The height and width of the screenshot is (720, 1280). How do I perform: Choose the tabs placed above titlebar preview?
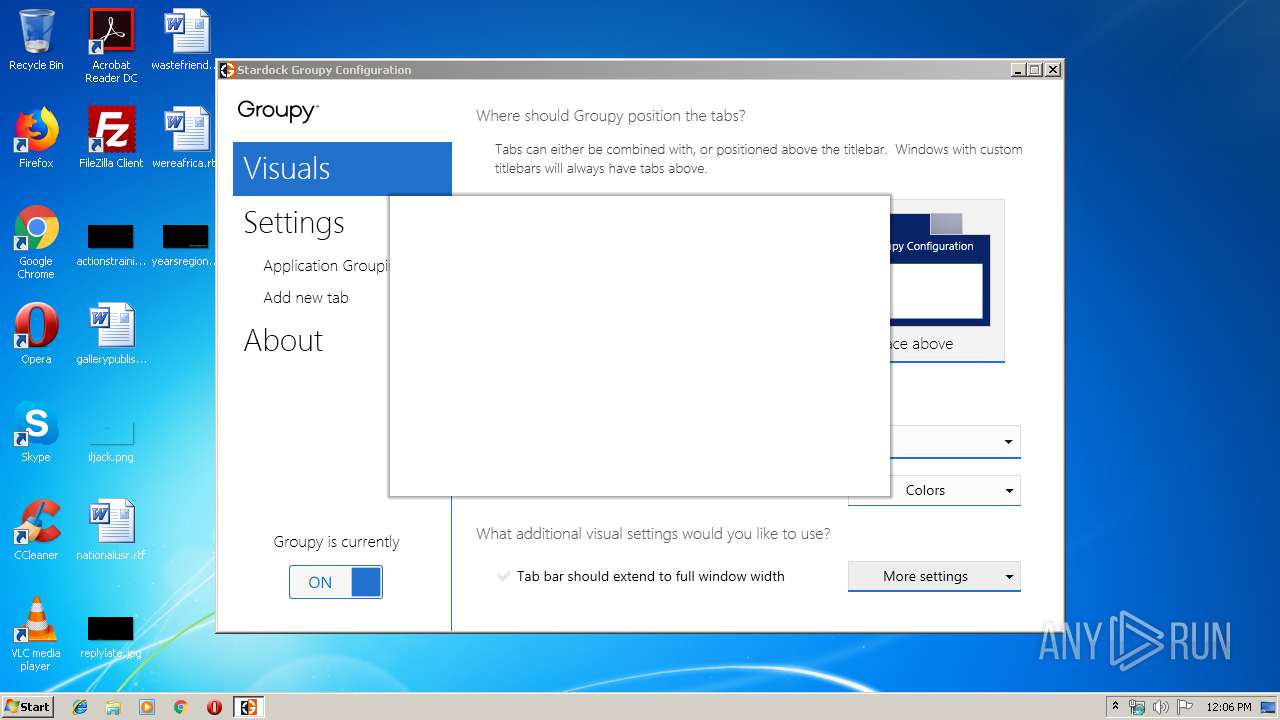click(946, 281)
